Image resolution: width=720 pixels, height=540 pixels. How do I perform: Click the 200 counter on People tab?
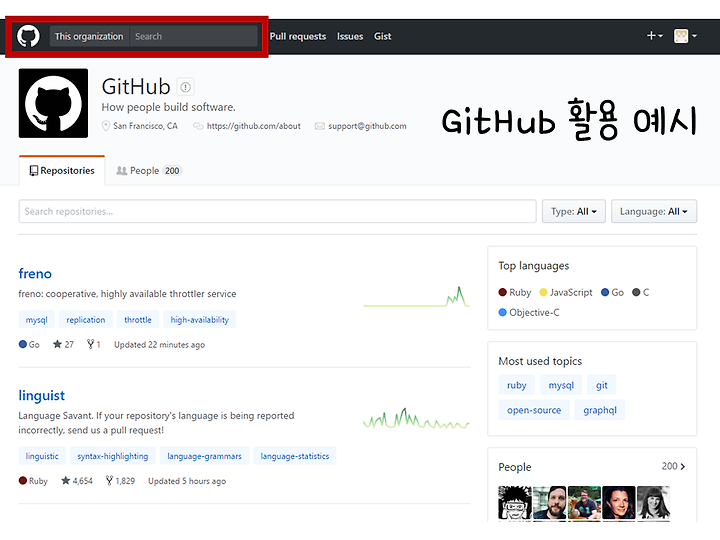172,171
